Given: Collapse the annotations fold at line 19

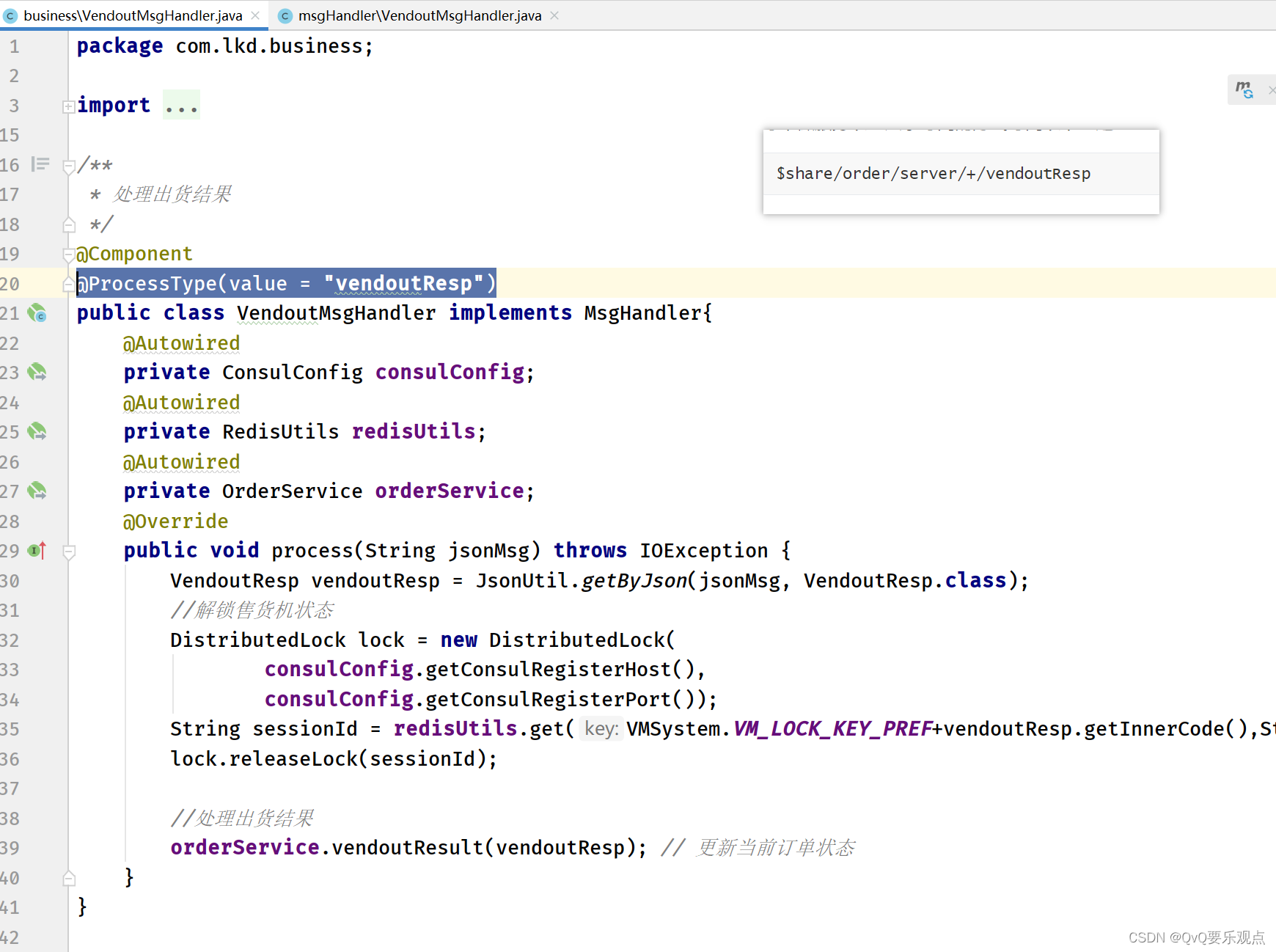Looking at the screenshot, I should 69,255.
